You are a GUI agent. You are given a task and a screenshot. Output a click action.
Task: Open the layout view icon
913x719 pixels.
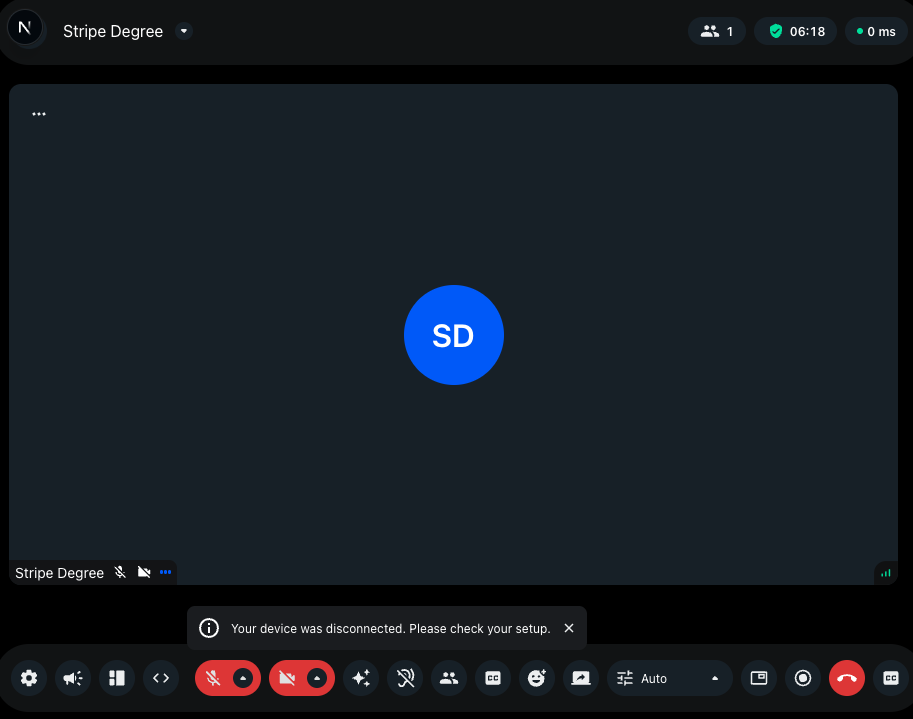[116, 678]
